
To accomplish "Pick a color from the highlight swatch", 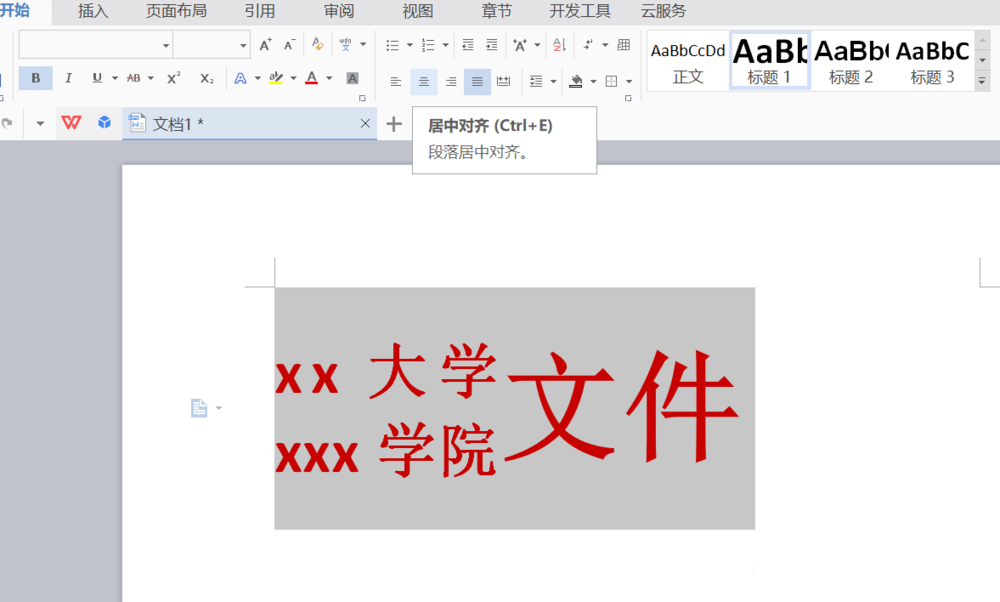I will point(277,77).
